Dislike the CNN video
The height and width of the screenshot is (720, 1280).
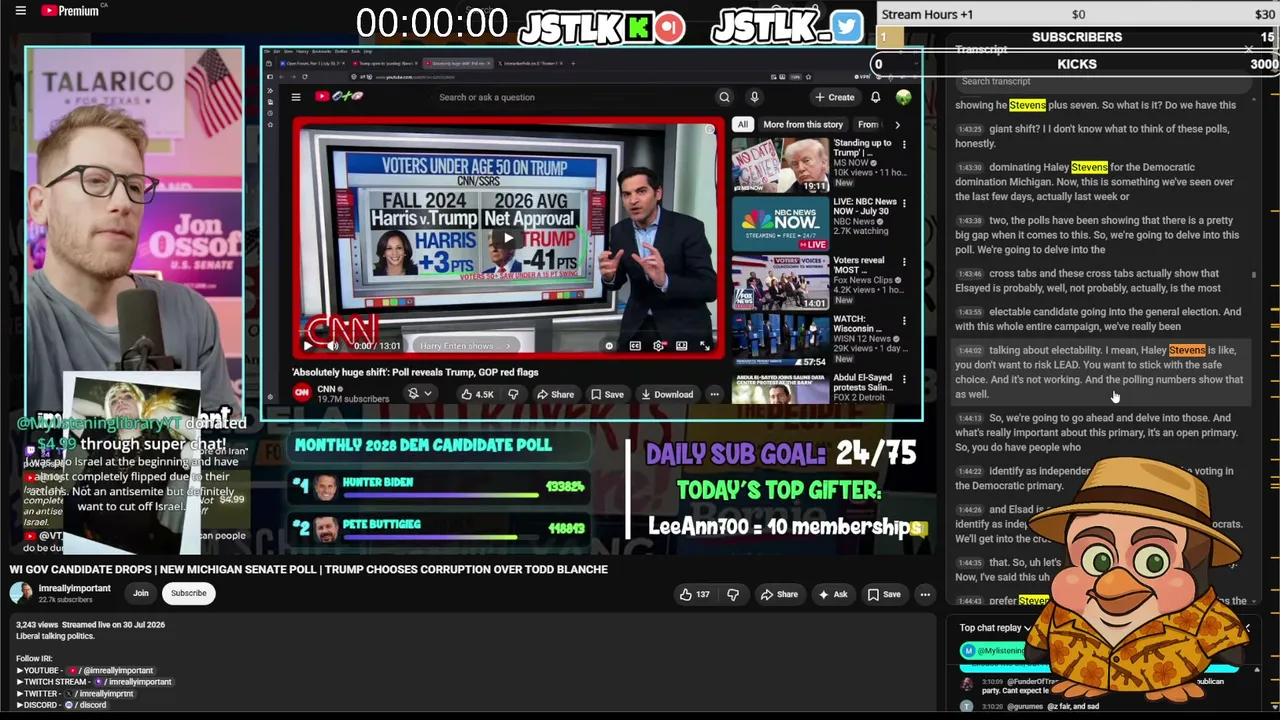pos(513,394)
